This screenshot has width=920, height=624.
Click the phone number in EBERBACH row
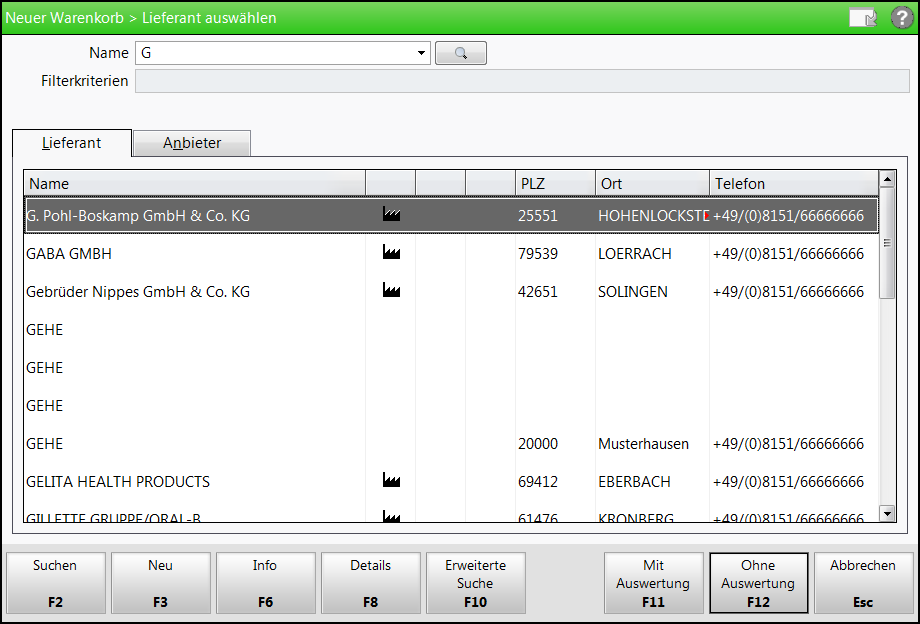pyautogui.click(x=788, y=481)
